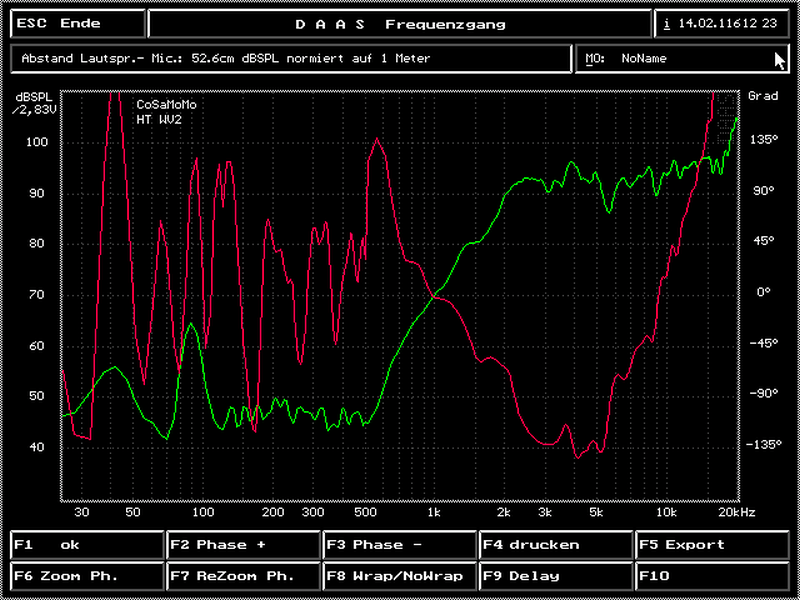Select the MO: NoName field

(x=682, y=59)
